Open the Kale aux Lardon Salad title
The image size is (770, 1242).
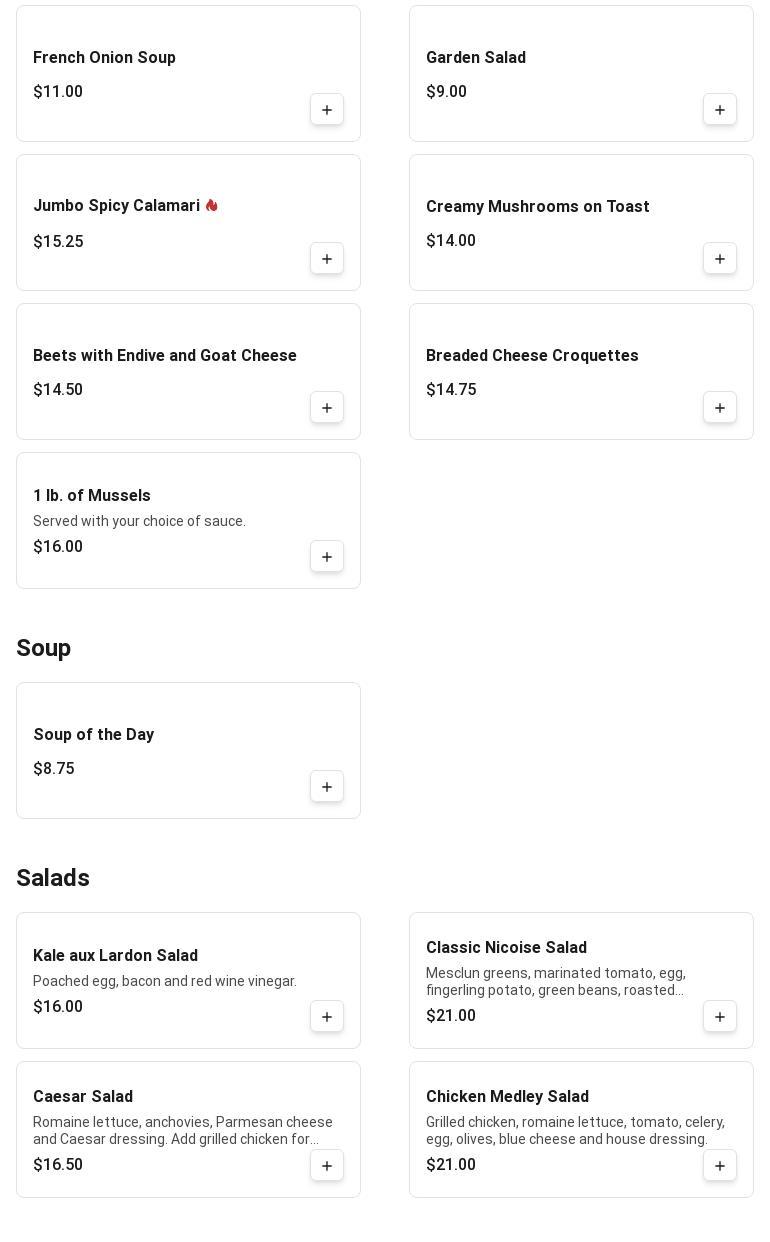115,956
